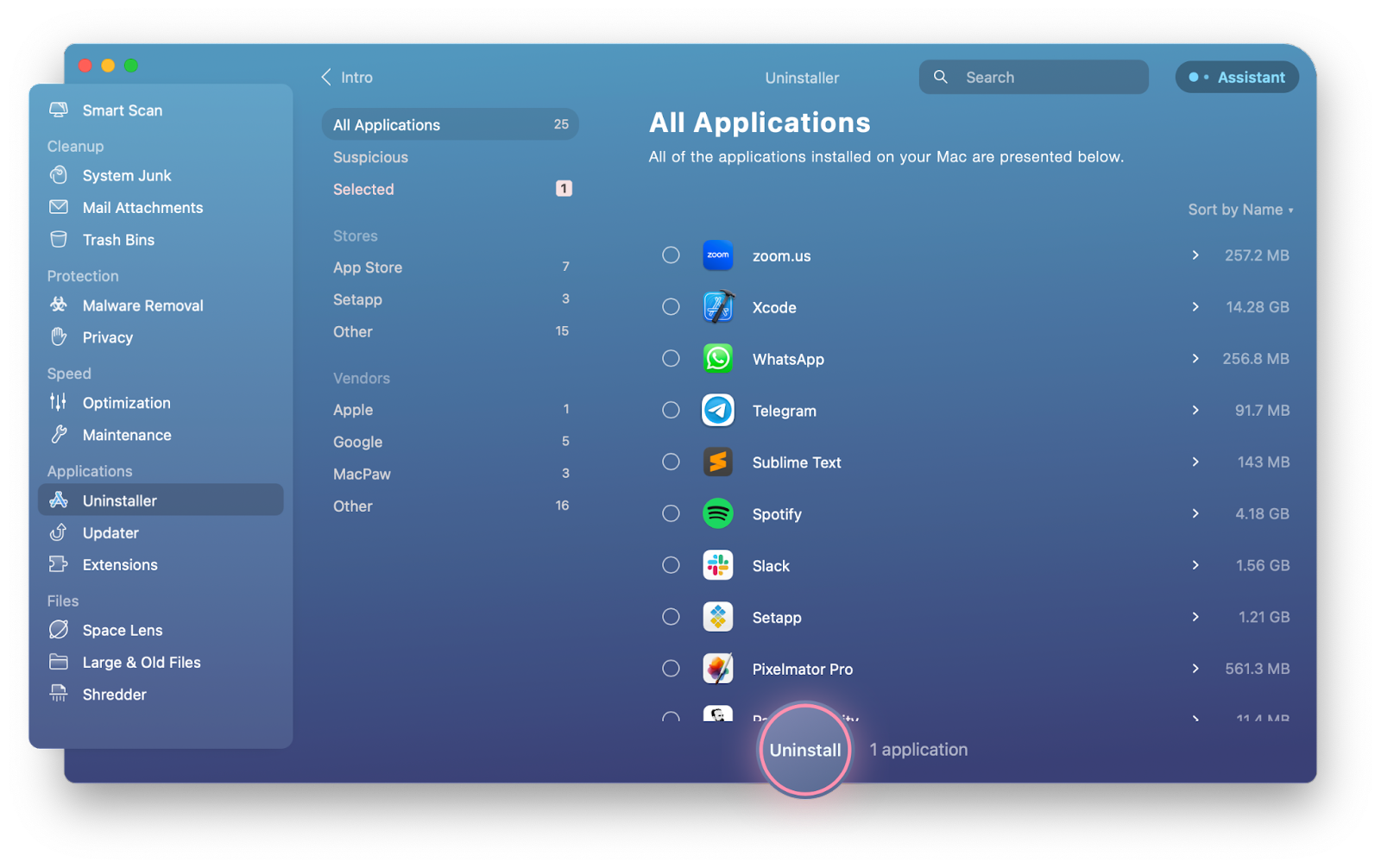The height and width of the screenshot is (868, 1381).
Task: Check the Slack selection circle
Action: point(671,565)
